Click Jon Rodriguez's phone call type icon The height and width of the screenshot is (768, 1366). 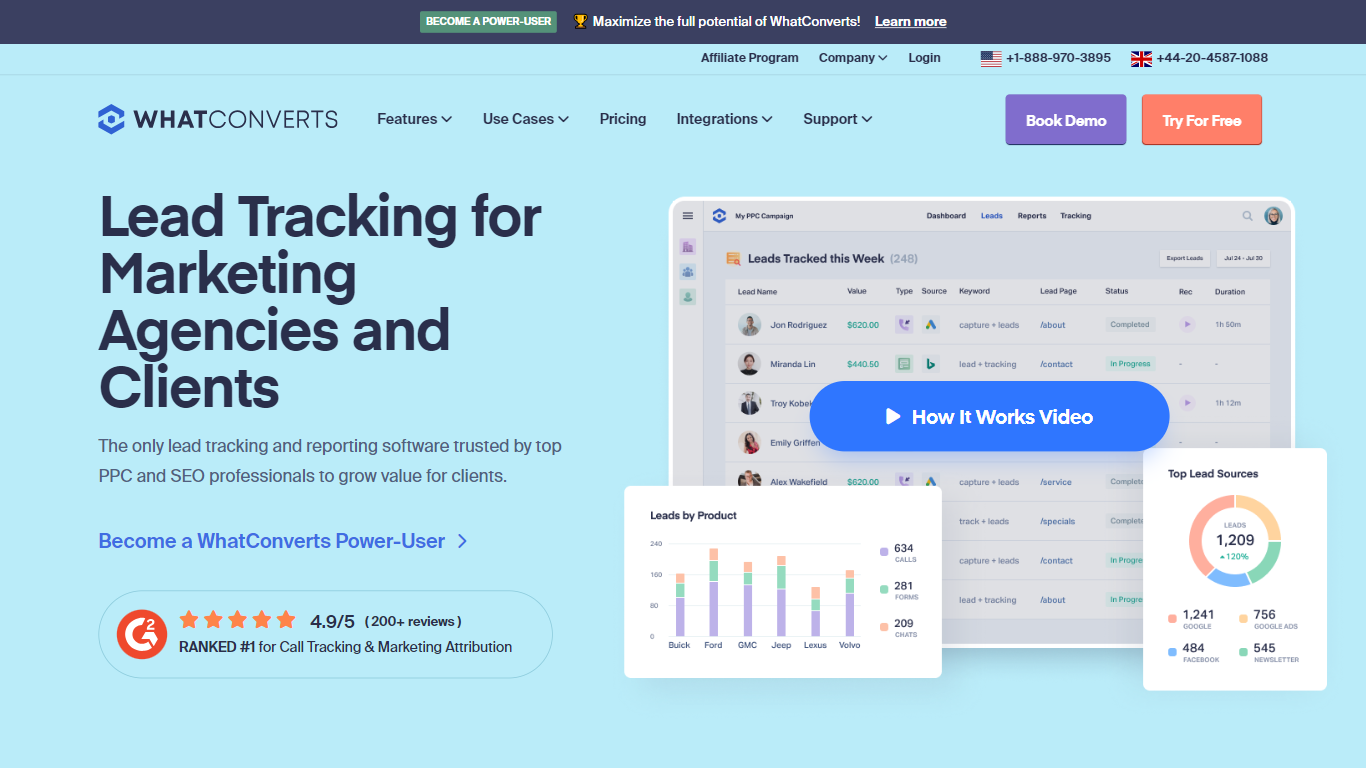[904, 324]
